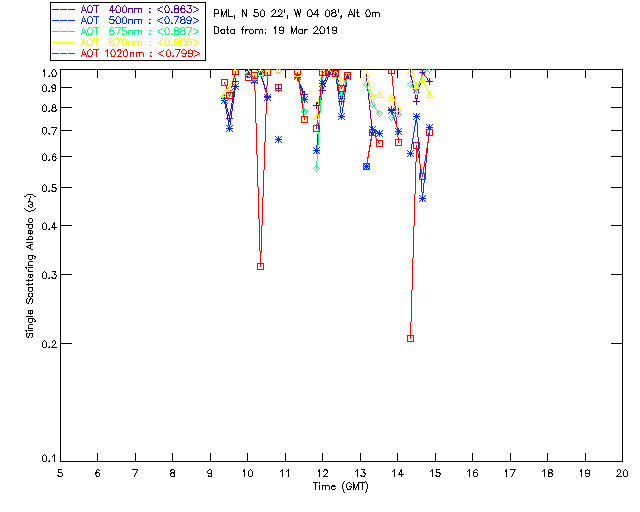Click the y-axis tick label 0.4
This screenshot has height=512, width=640.
(x=49, y=226)
